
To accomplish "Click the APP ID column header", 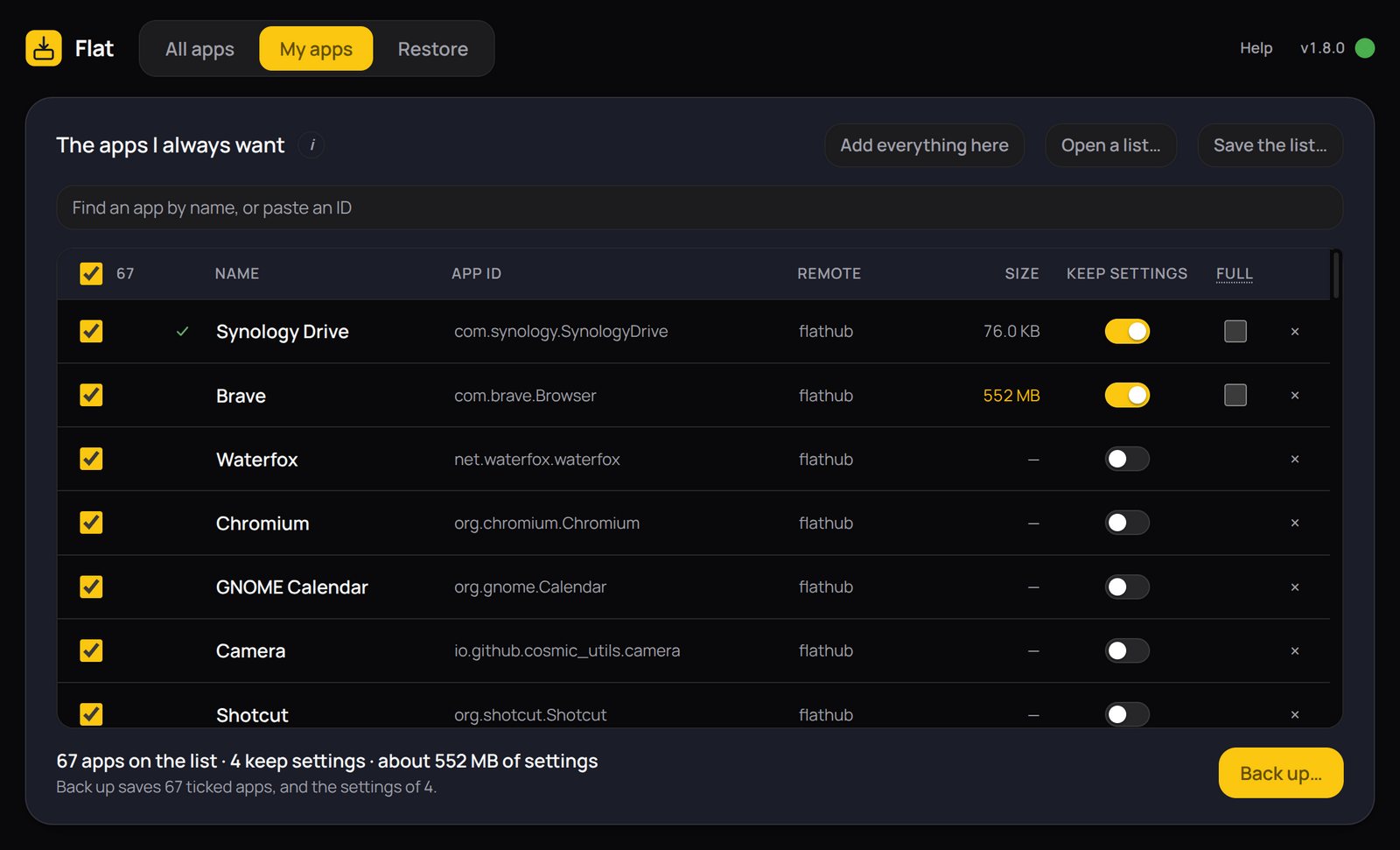I will (x=477, y=274).
